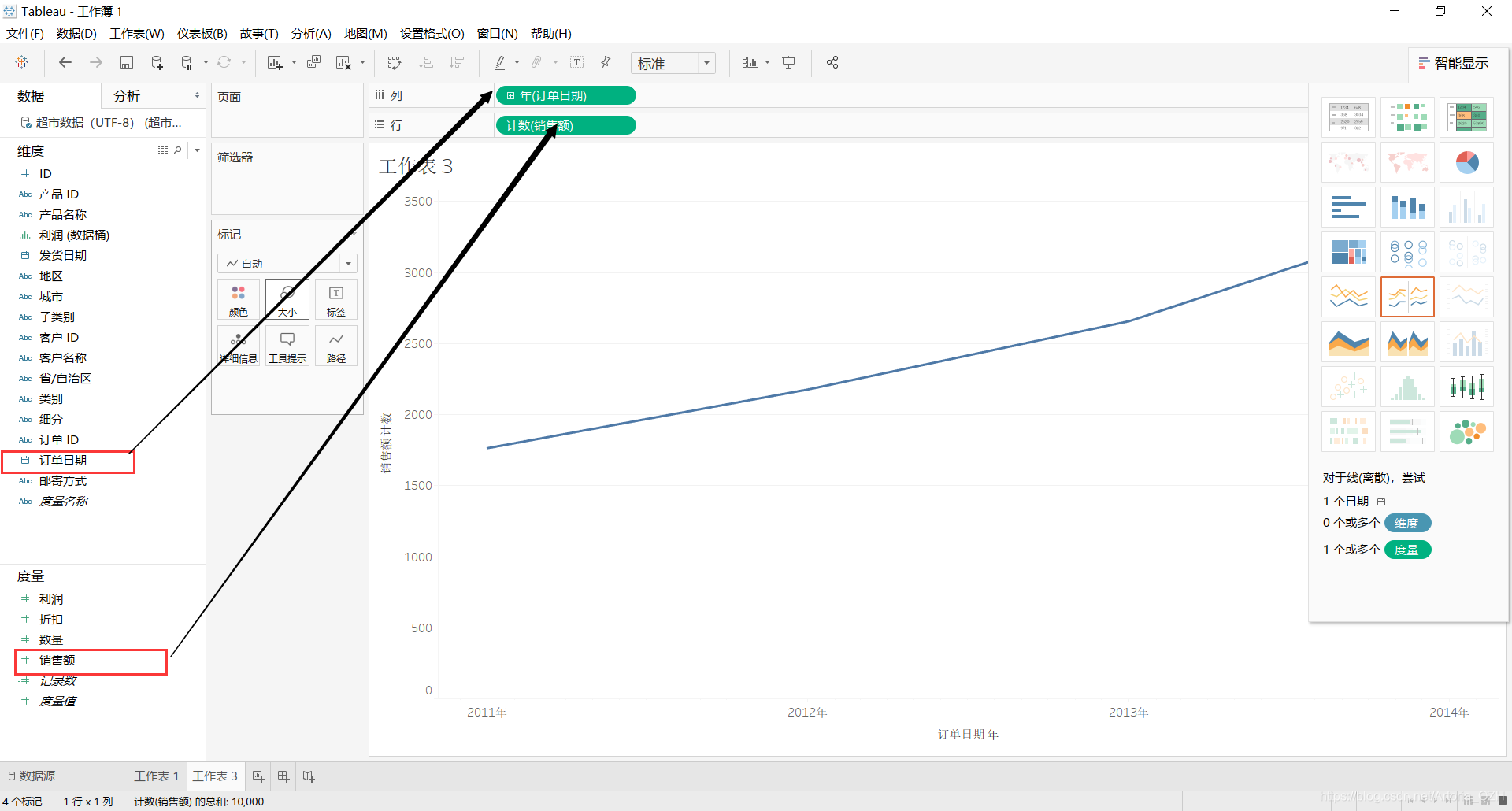Click the swap rows and columns icon
The width and height of the screenshot is (1512, 811).
click(395, 62)
